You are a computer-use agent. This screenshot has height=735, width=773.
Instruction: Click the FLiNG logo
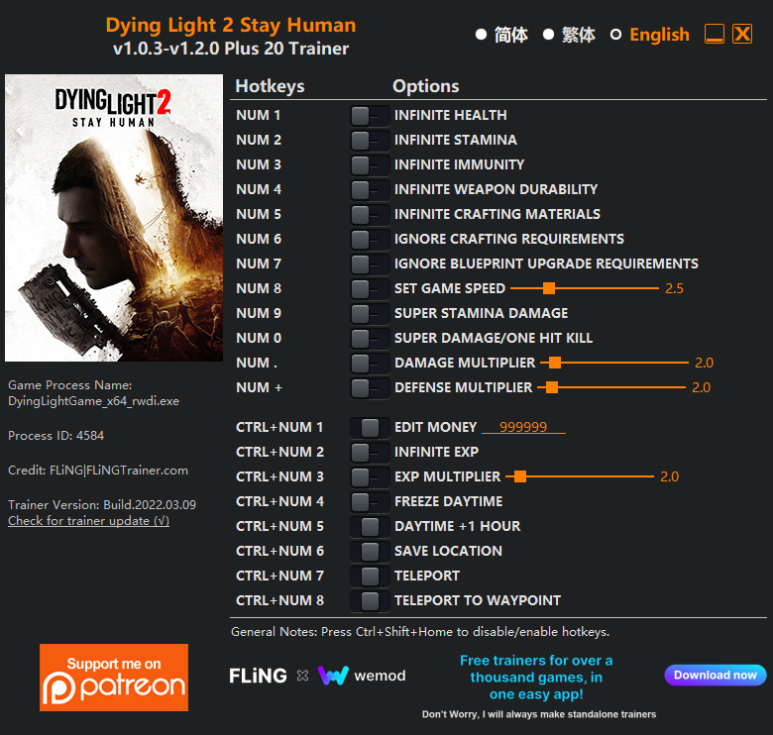(x=258, y=676)
